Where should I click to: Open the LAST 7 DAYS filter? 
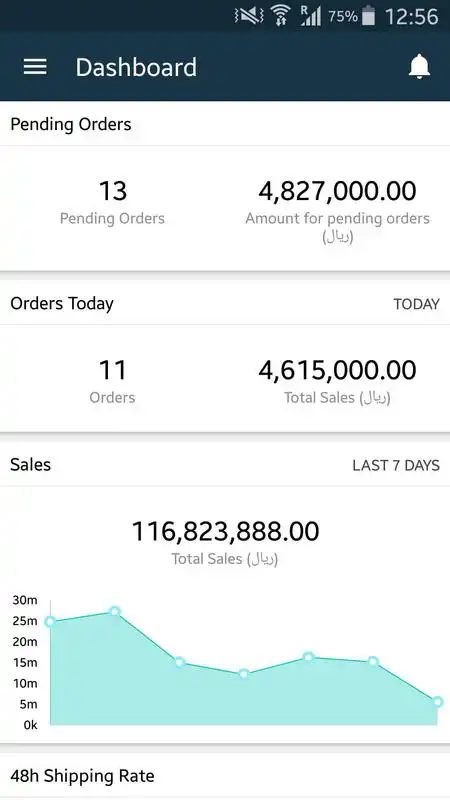[x=396, y=465]
